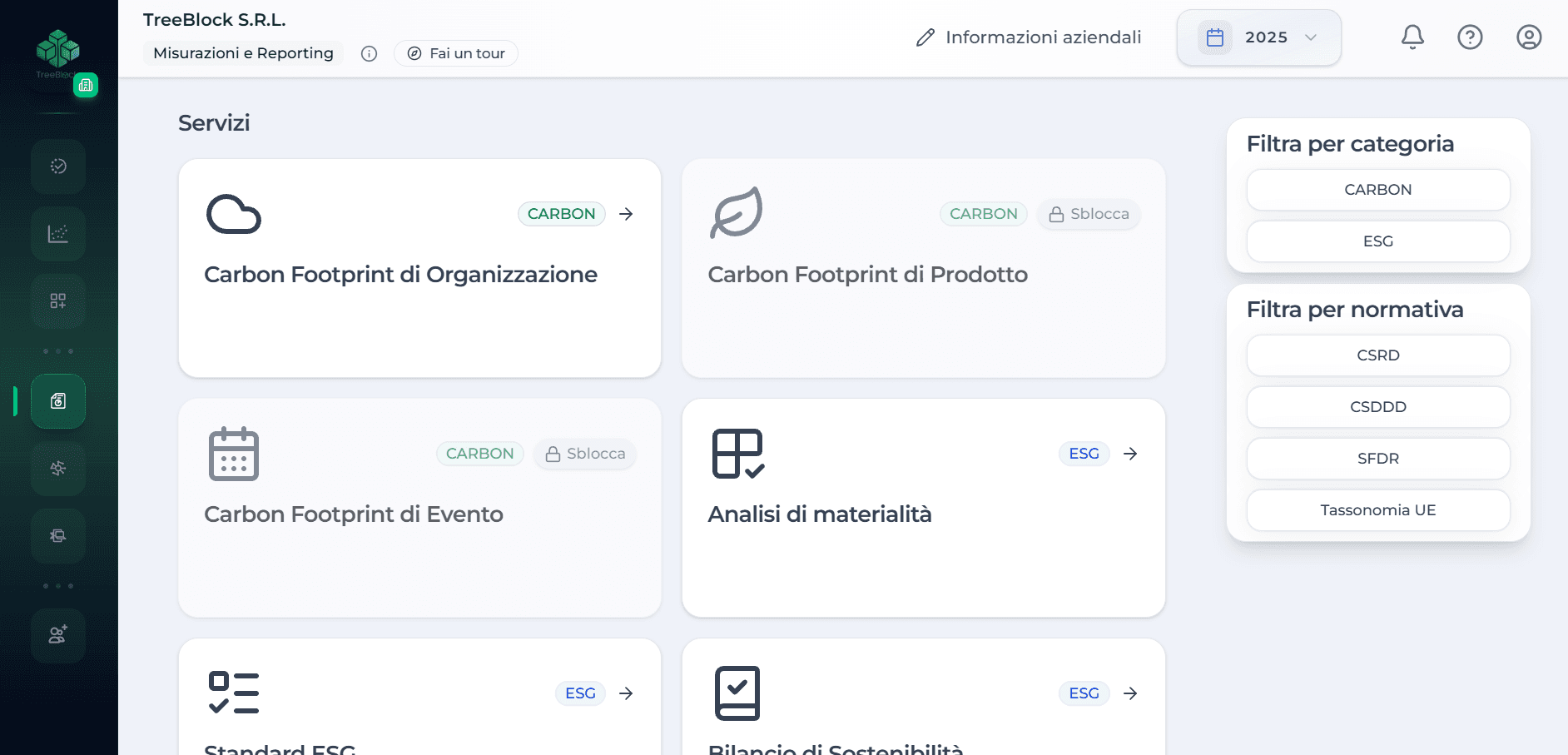Image resolution: width=1568 pixels, height=755 pixels.
Task: Click ESG tag on Bilancio di Sostenibilità card
Action: (x=1084, y=693)
